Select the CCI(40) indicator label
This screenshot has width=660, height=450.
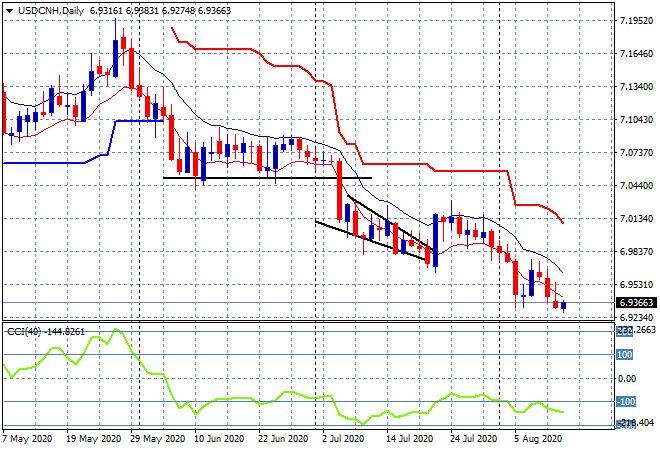(x=24, y=332)
